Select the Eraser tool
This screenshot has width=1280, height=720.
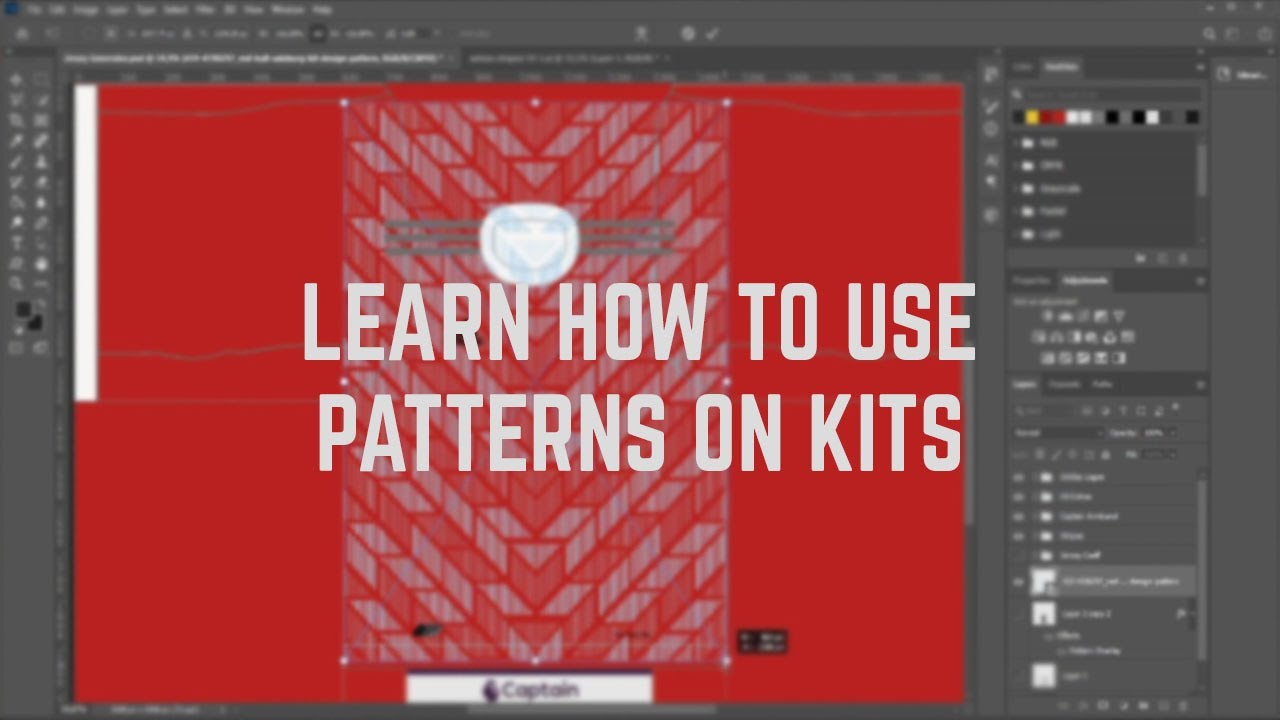(41, 182)
